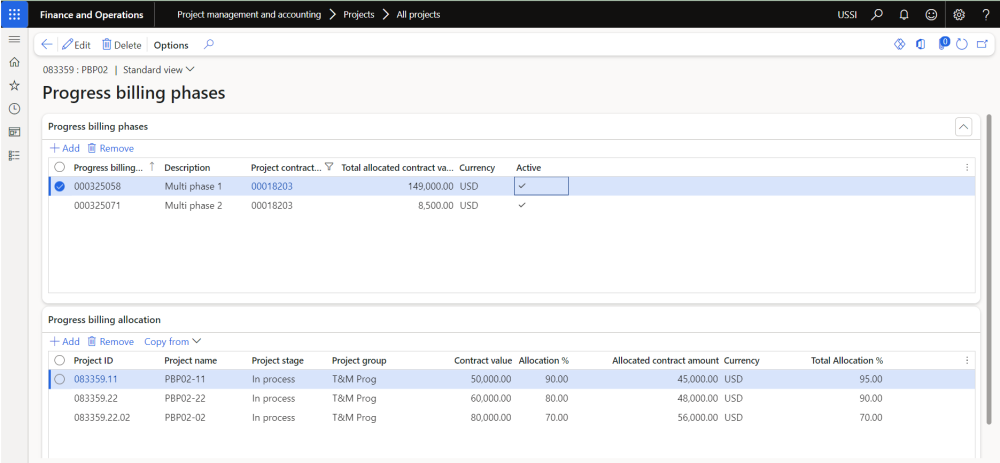Open the settings gear icon
1000x463 pixels.
pyautogui.click(x=958, y=15)
